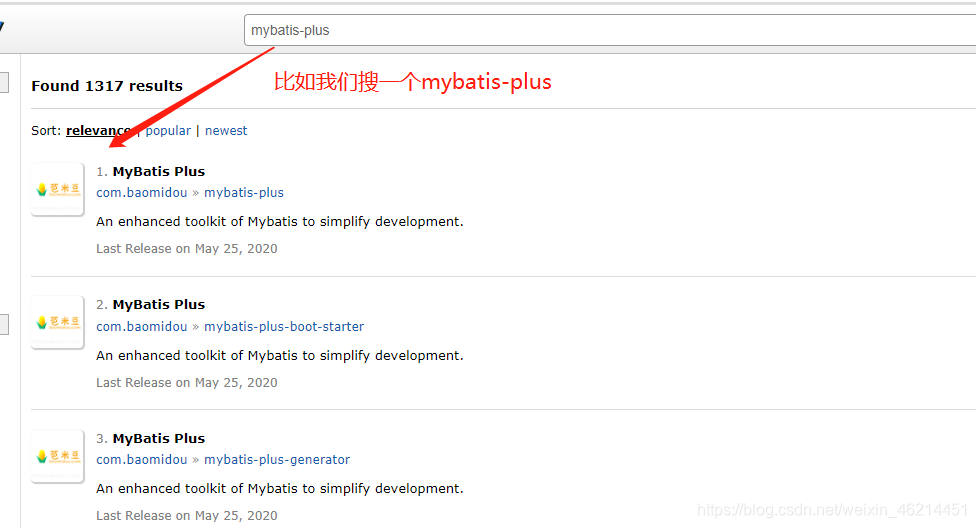Sort results by newest
976x528 pixels.
click(226, 131)
